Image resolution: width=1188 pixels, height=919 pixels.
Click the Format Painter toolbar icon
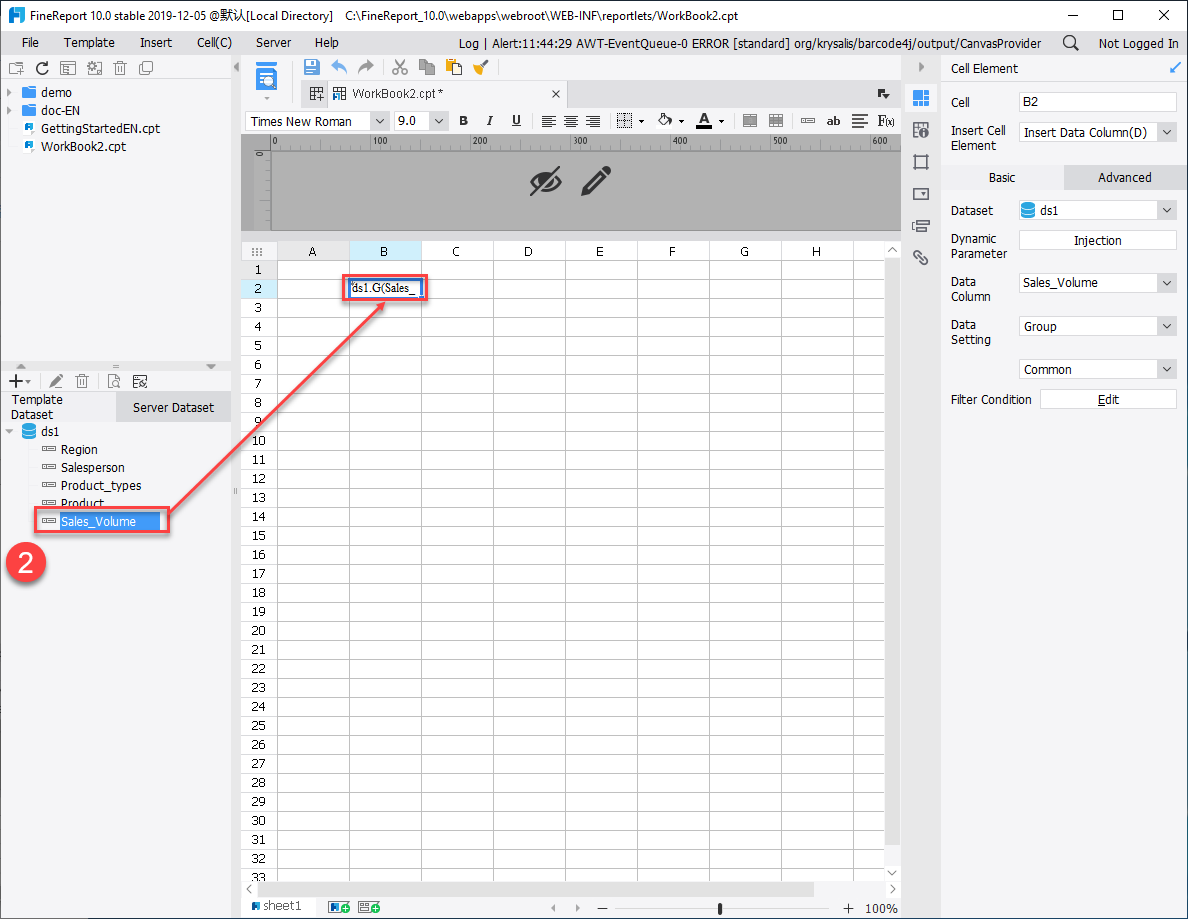coord(481,67)
